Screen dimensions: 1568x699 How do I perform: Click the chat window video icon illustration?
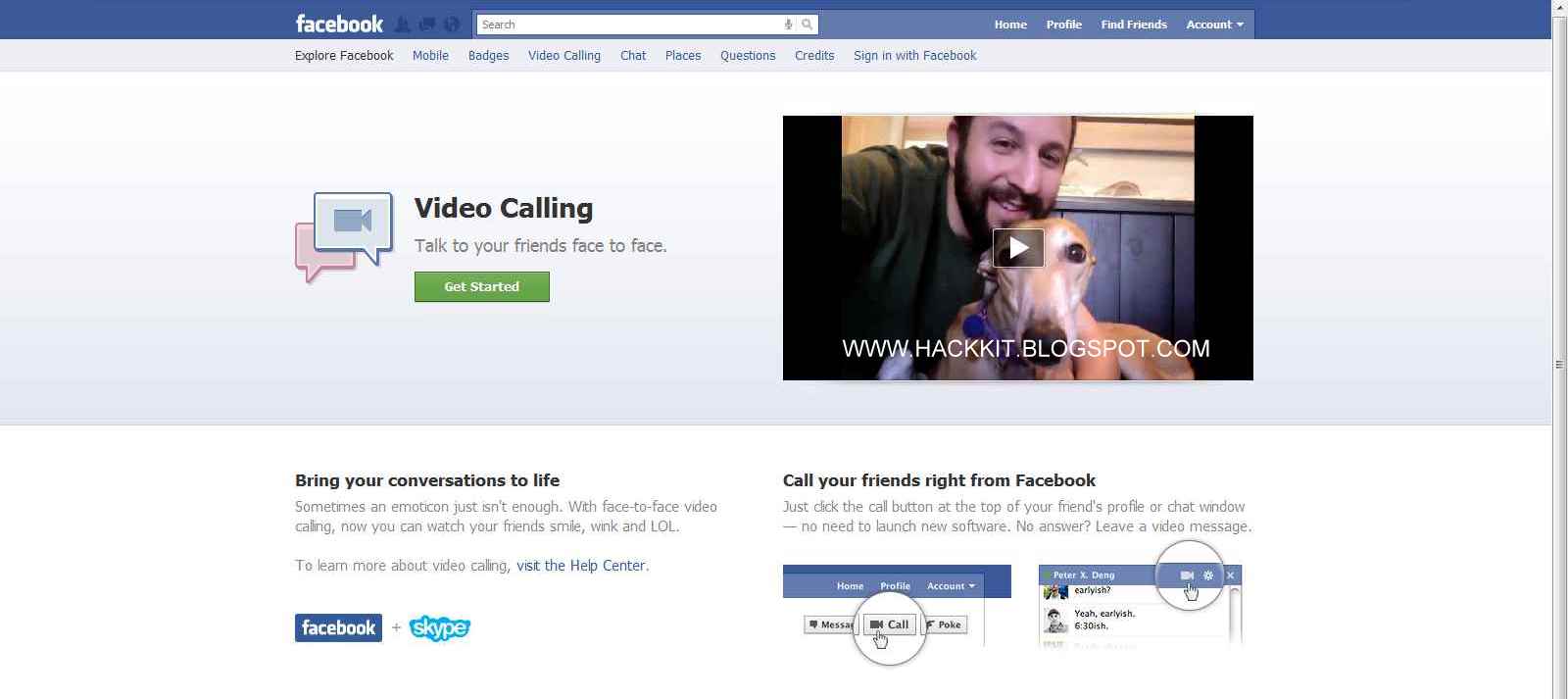[x=1140, y=594]
